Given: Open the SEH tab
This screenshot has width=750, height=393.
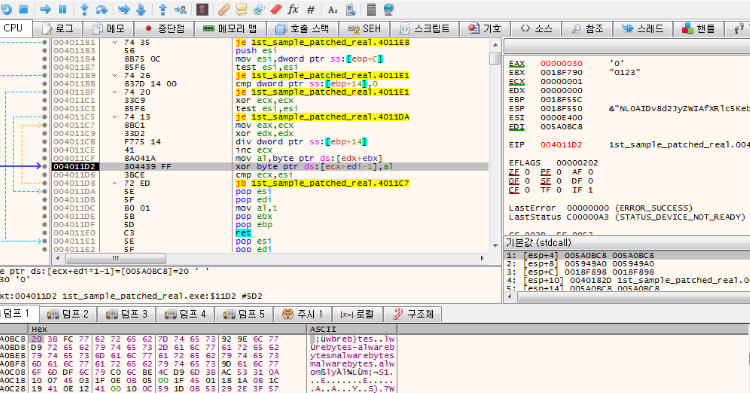Looking at the screenshot, I should pyautogui.click(x=364, y=29).
